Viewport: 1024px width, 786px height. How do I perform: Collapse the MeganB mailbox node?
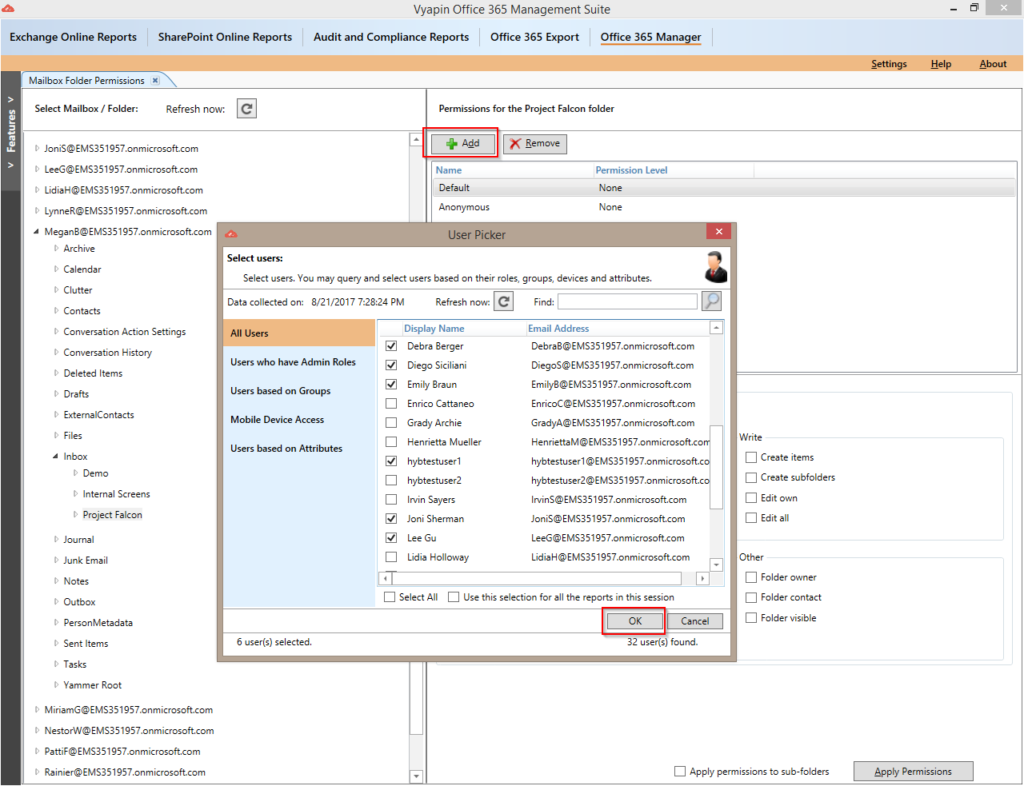pyautogui.click(x=37, y=231)
